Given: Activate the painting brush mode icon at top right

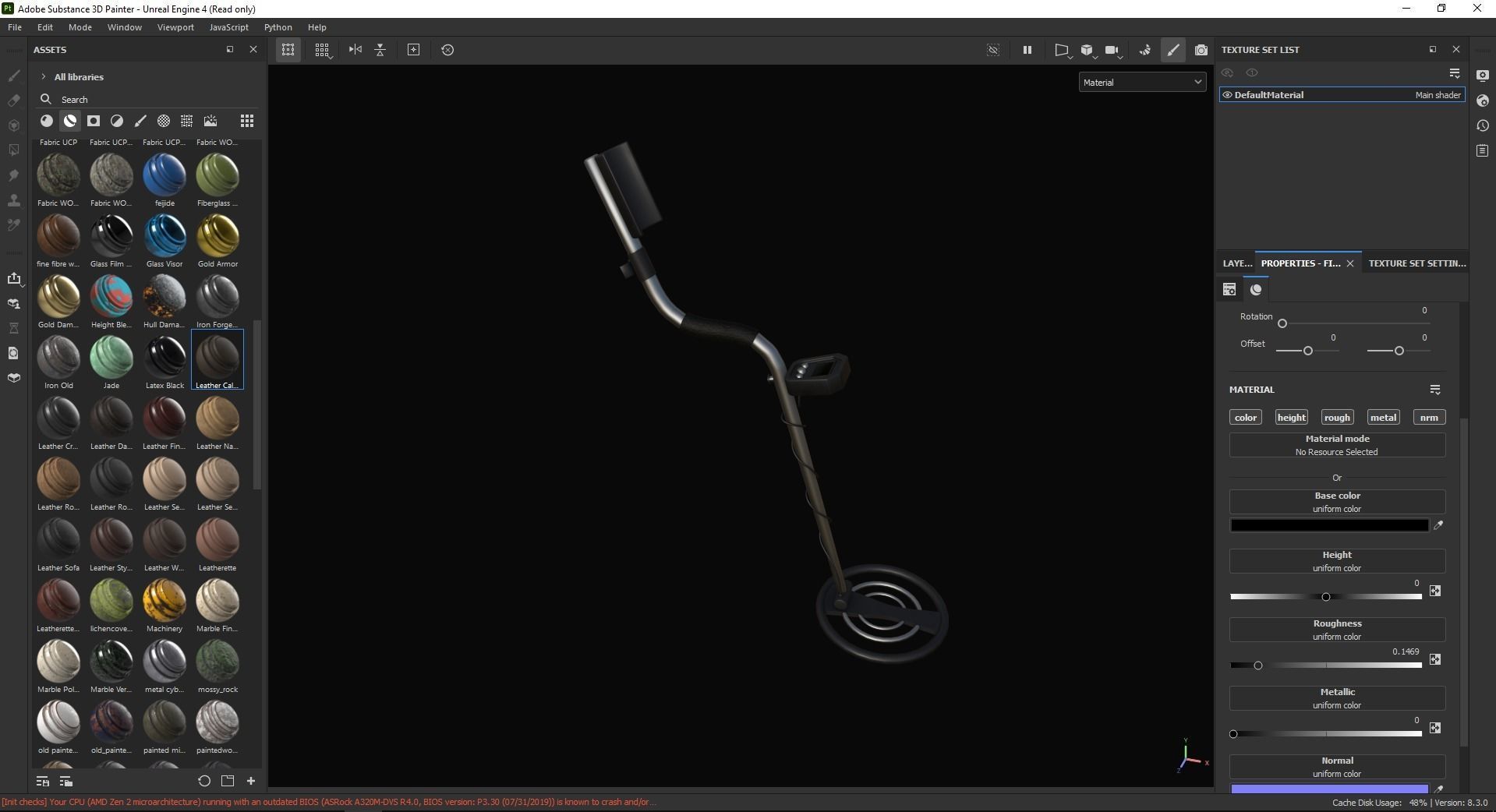Looking at the screenshot, I should point(1173,50).
